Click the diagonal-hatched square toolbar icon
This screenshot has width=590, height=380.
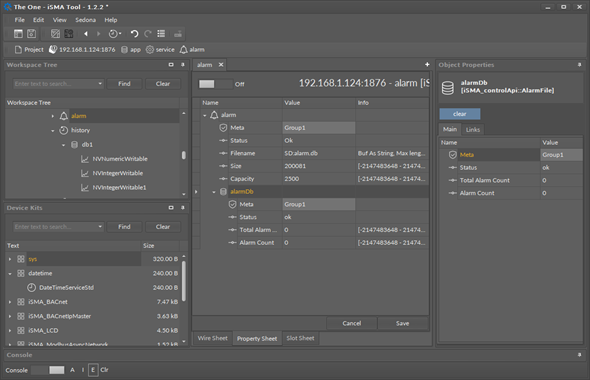click(x=55, y=34)
